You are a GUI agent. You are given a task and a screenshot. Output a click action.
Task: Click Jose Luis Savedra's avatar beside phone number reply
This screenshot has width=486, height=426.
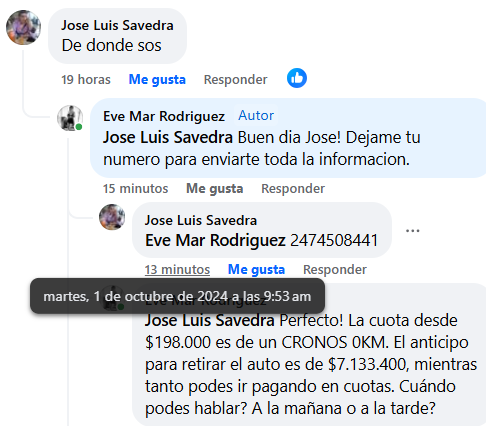click(112, 217)
